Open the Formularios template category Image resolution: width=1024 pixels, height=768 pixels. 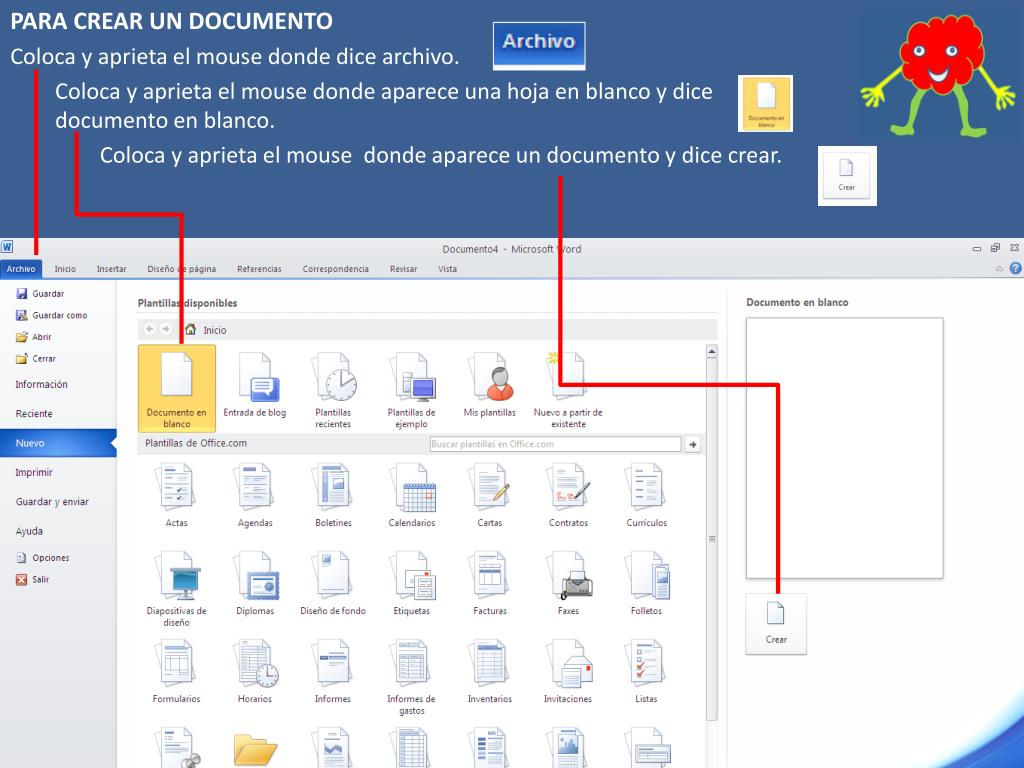pos(176,671)
